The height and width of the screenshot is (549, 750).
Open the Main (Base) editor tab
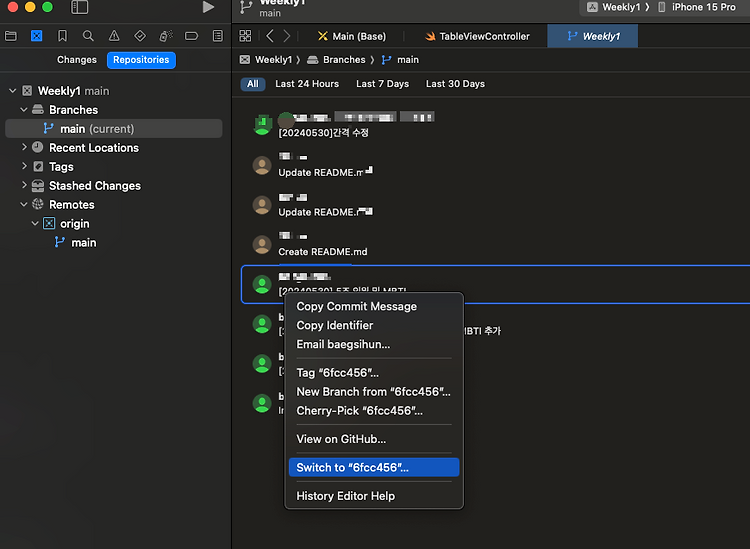352,36
